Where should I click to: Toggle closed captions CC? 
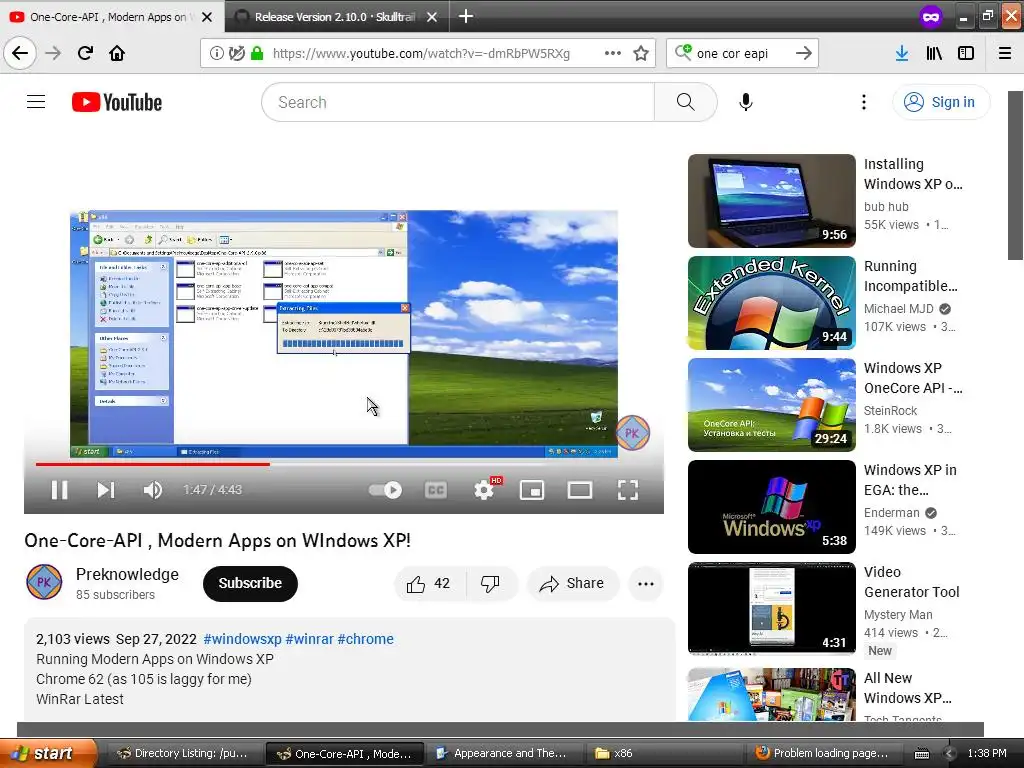[436, 490]
